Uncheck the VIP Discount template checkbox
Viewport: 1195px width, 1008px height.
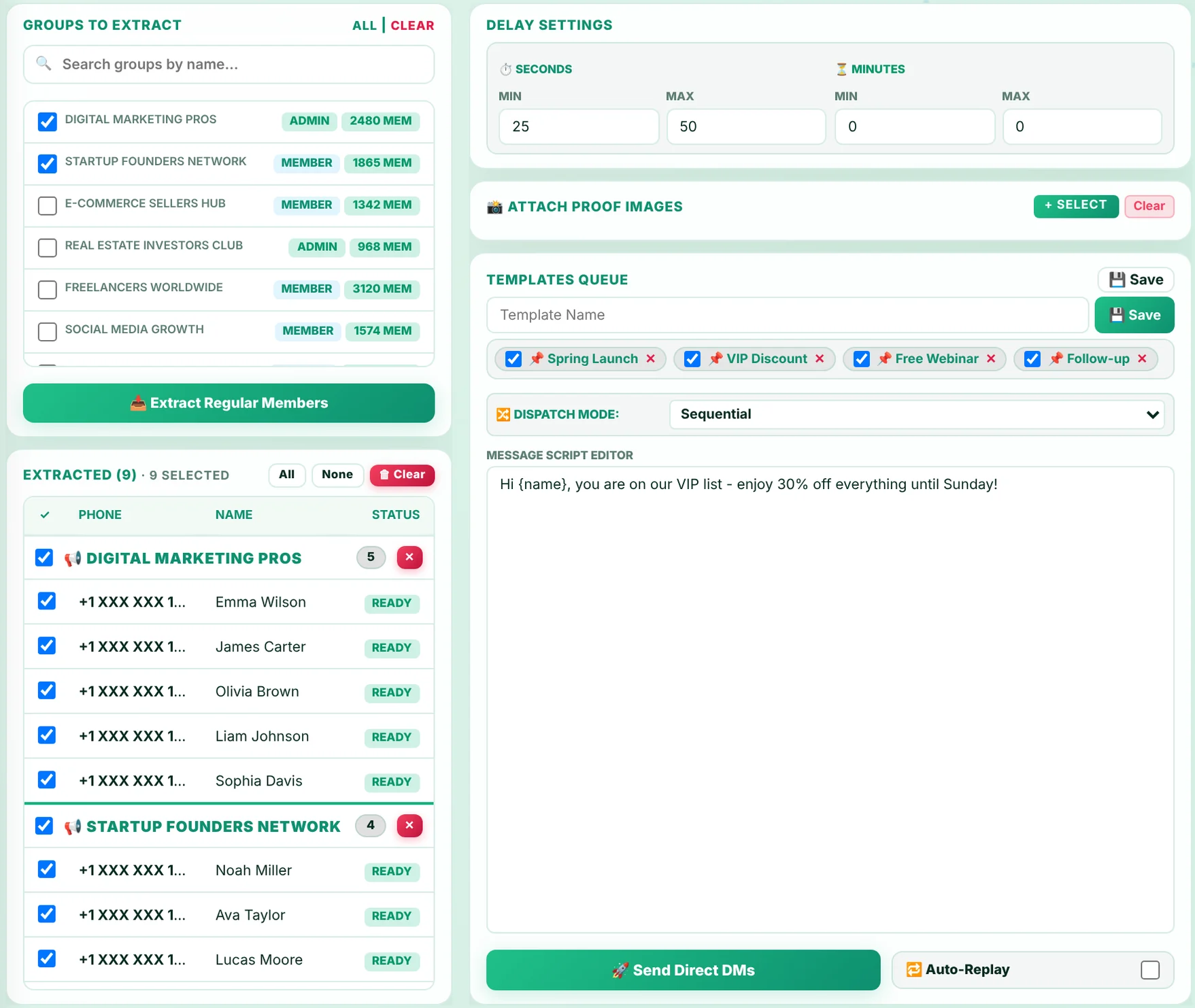(692, 358)
